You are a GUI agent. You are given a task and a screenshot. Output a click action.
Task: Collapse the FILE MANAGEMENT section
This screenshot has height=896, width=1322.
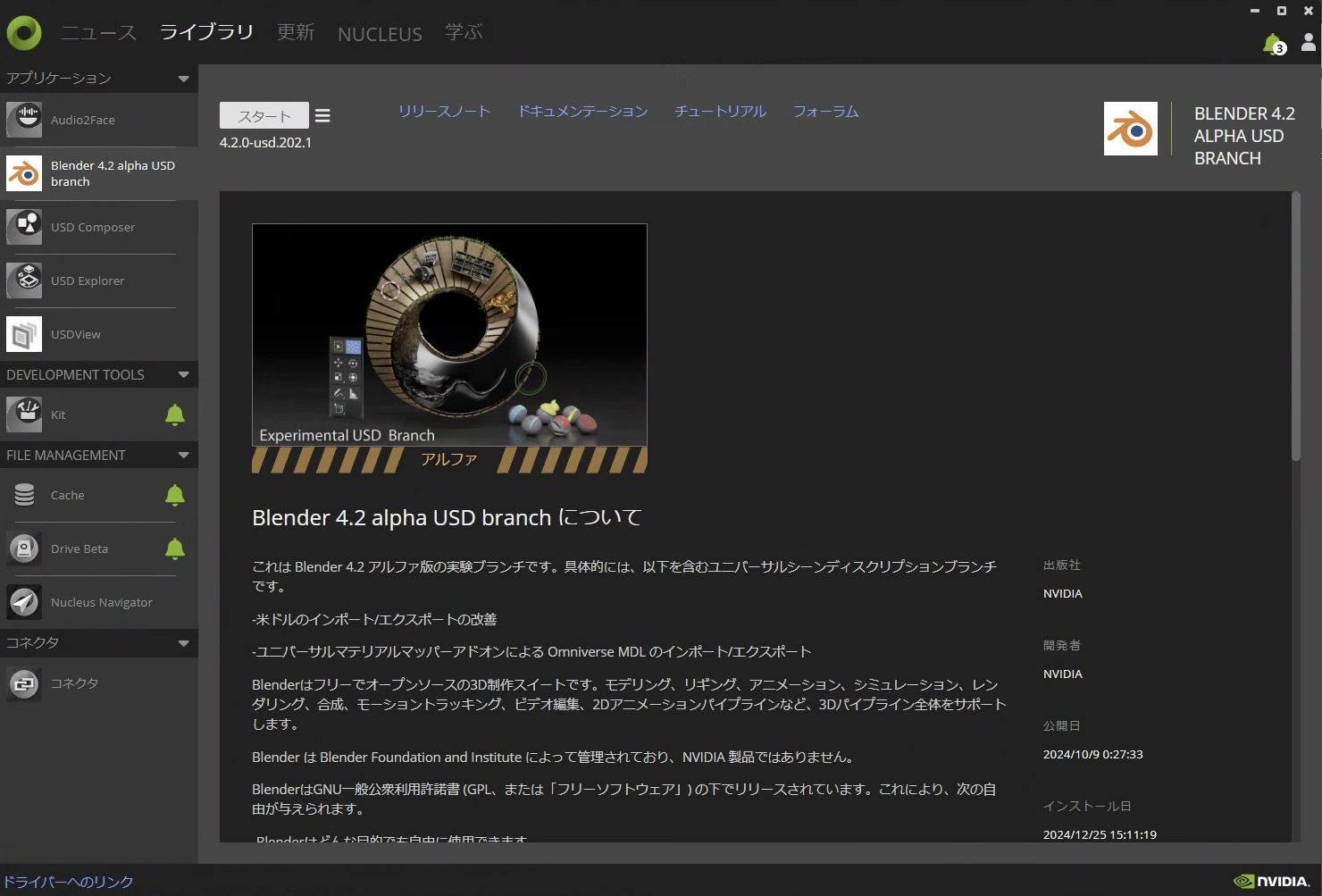tap(184, 455)
